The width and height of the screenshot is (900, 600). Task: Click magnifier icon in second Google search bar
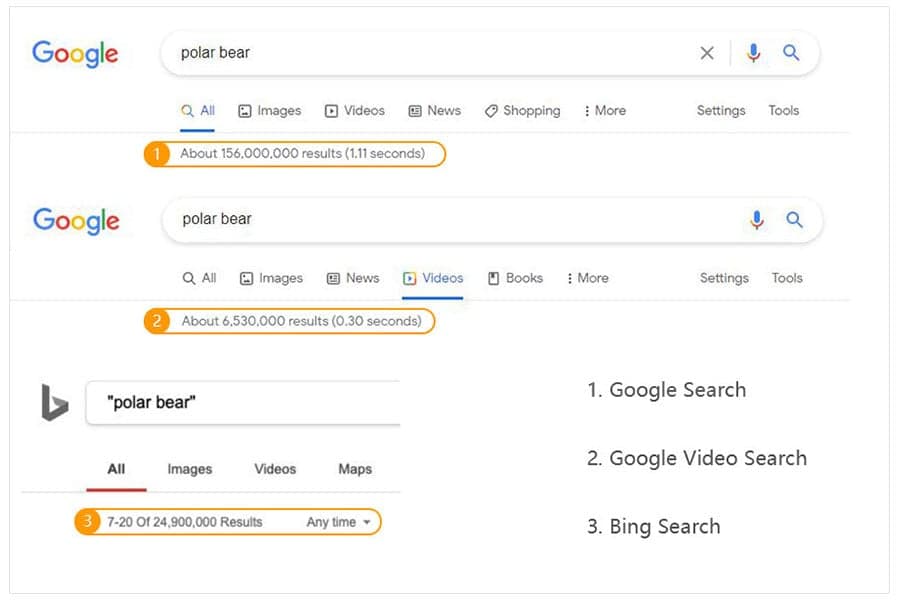coord(794,219)
